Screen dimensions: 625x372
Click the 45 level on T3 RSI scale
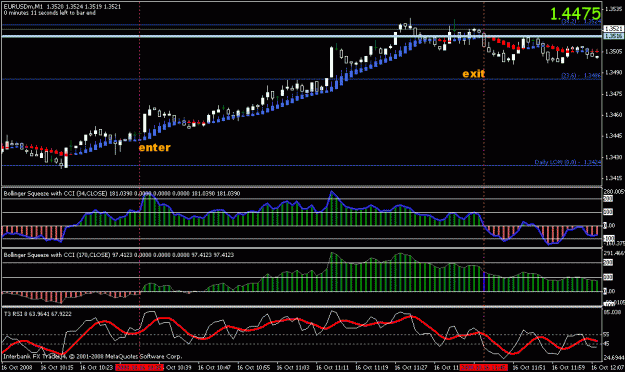(x=606, y=344)
